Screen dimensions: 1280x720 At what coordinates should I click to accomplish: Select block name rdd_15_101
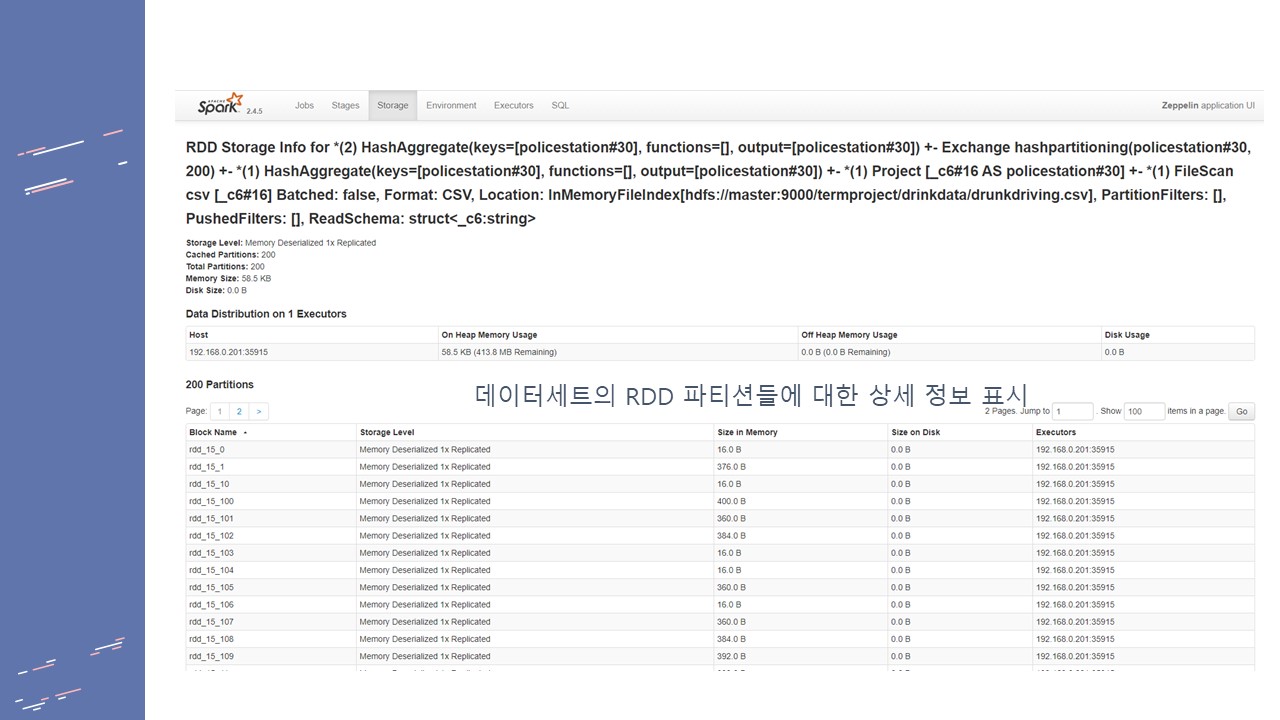(x=211, y=518)
